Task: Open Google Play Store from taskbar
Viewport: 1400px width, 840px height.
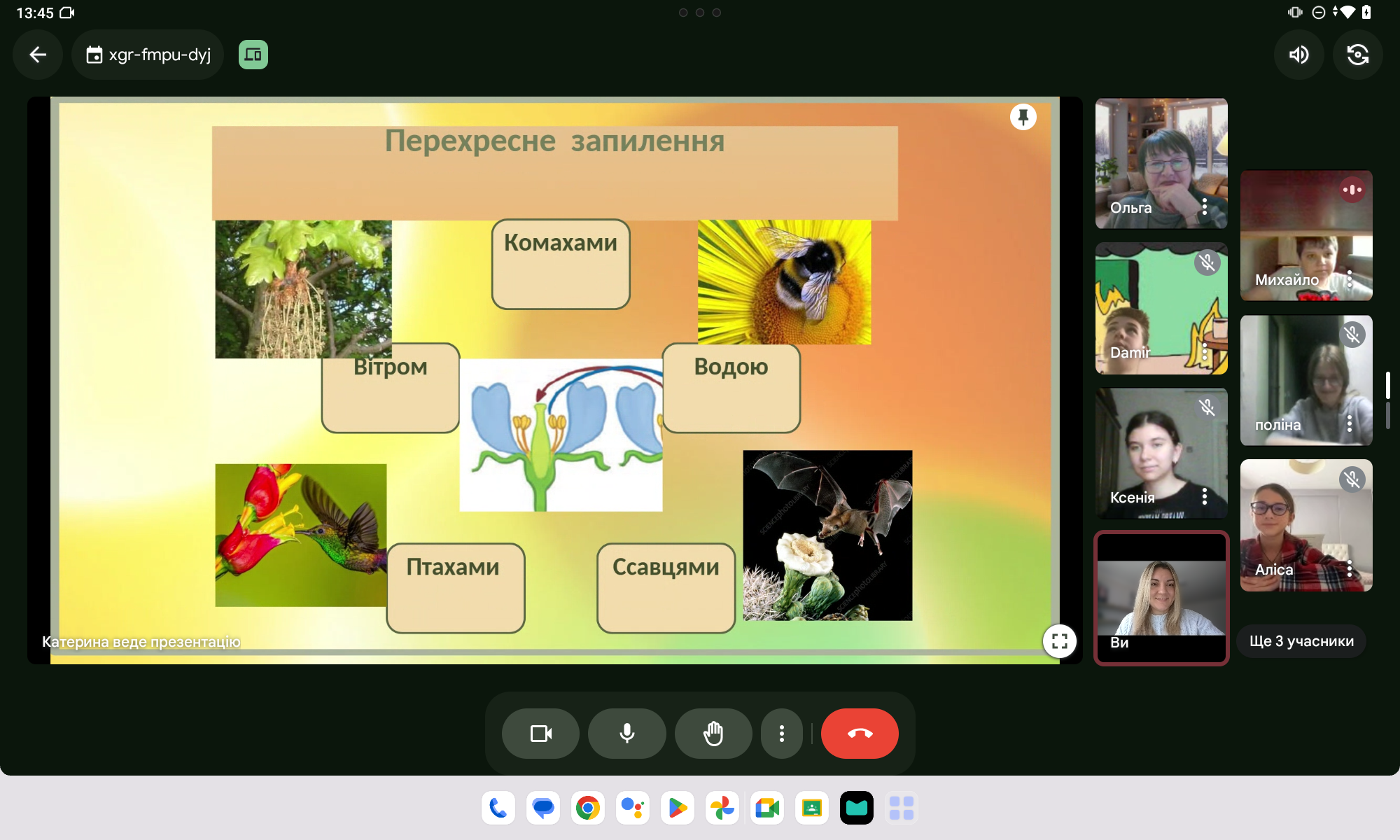Action: [x=678, y=808]
